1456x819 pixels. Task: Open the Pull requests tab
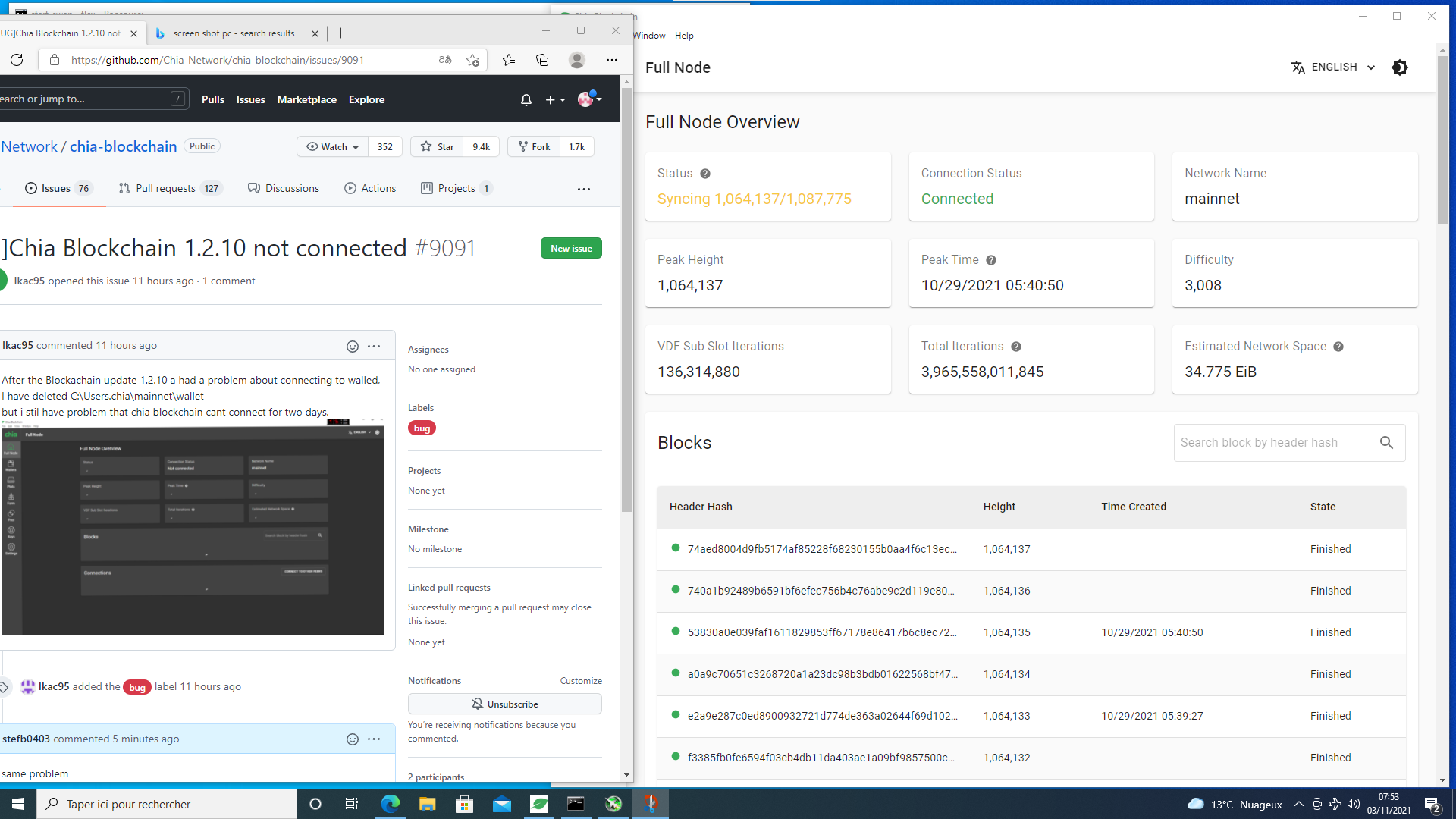pos(170,189)
